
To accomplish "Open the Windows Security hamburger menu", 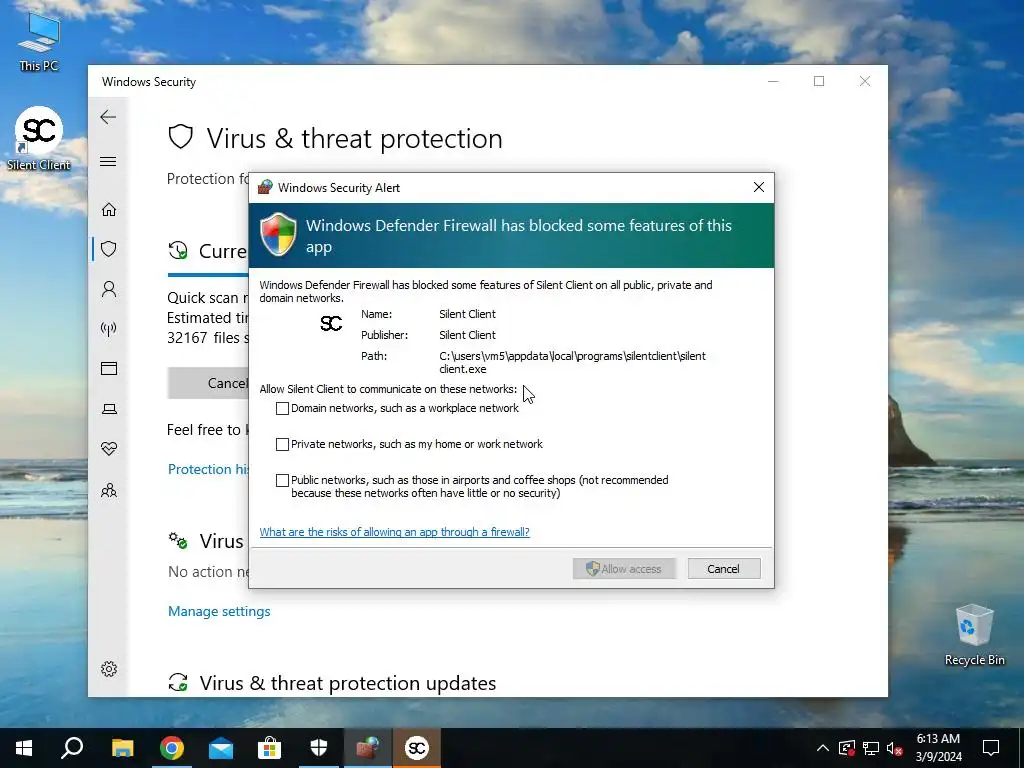I will tap(108, 161).
